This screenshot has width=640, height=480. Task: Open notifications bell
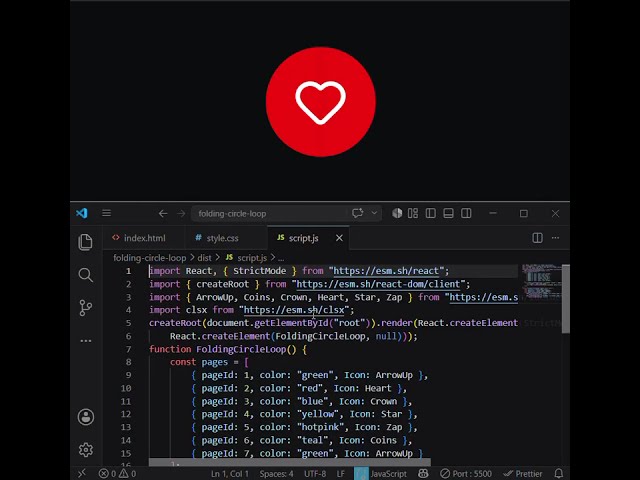tap(559, 473)
